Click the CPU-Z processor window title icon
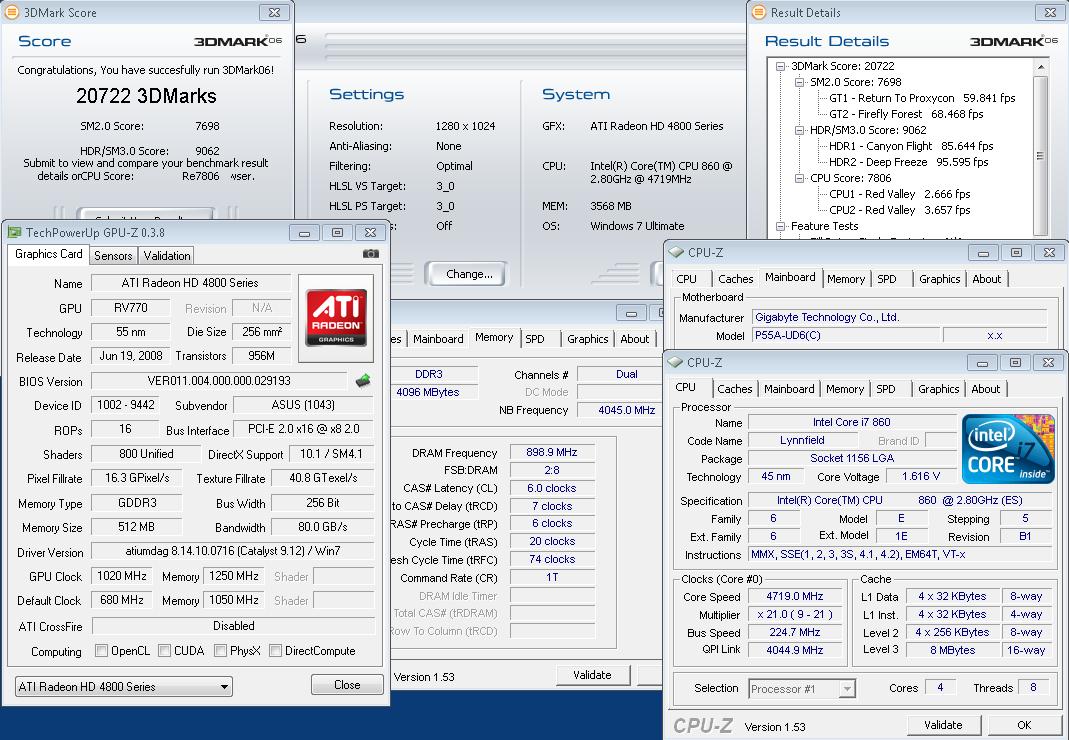 (676, 362)
